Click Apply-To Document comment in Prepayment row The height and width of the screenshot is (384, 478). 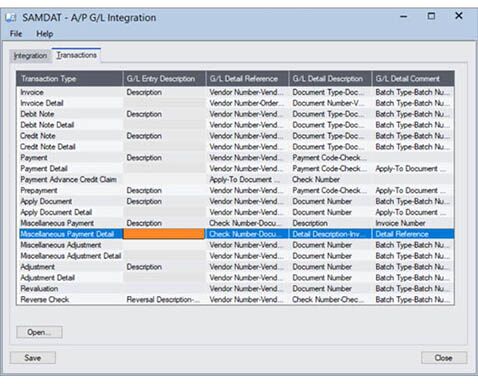tap(413, 190)
